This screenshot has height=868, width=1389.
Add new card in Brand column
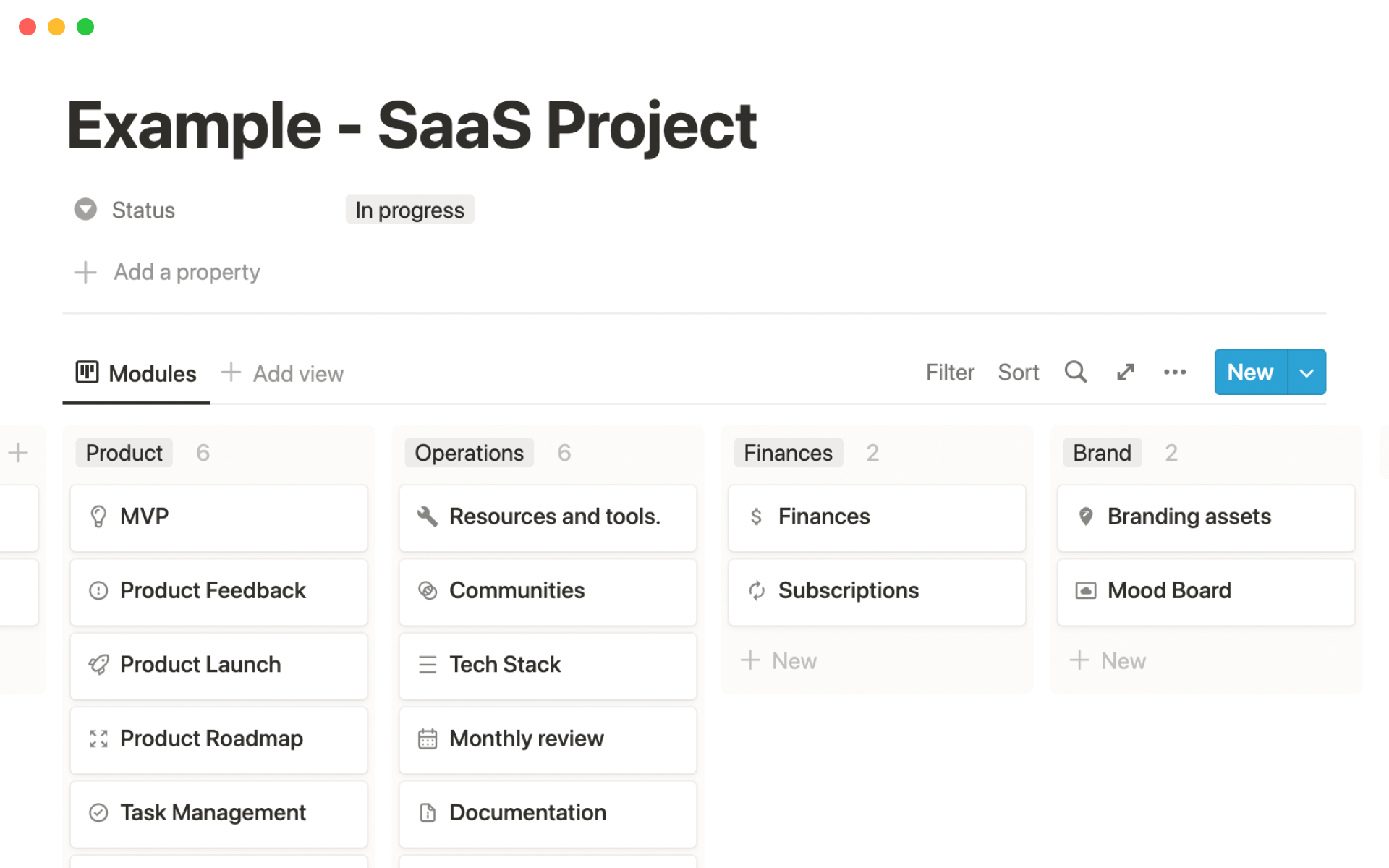click(x=1108, y=660)
